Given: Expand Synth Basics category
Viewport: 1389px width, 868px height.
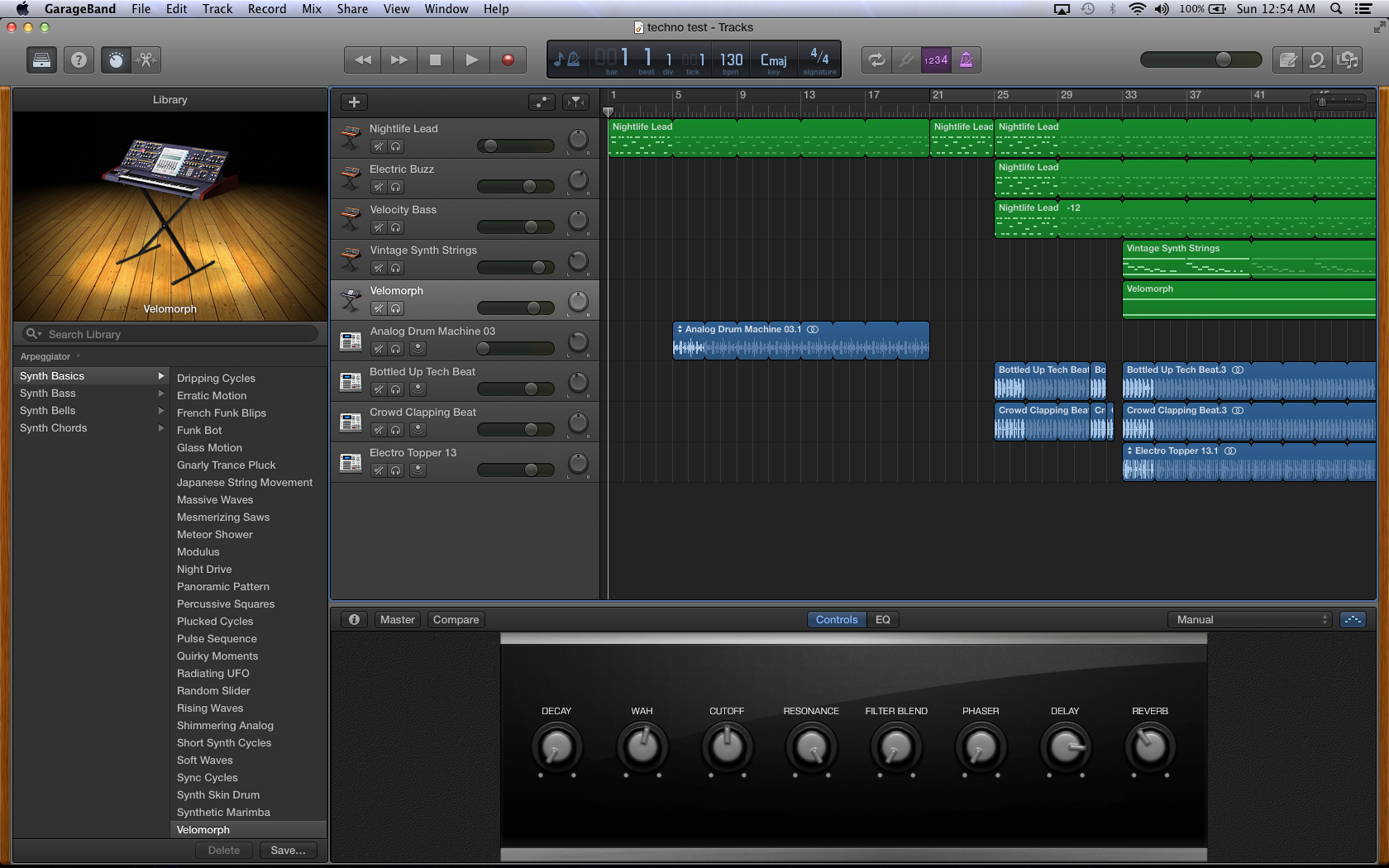Looking at the screenshot, I should click(161, 375).
